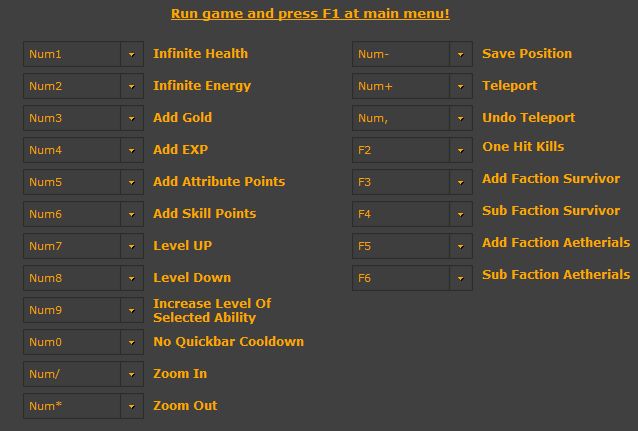The image size is (638, 431).
Task: Open the Num5 dropdown for Add Attribute Points
Action: [131, 183]
